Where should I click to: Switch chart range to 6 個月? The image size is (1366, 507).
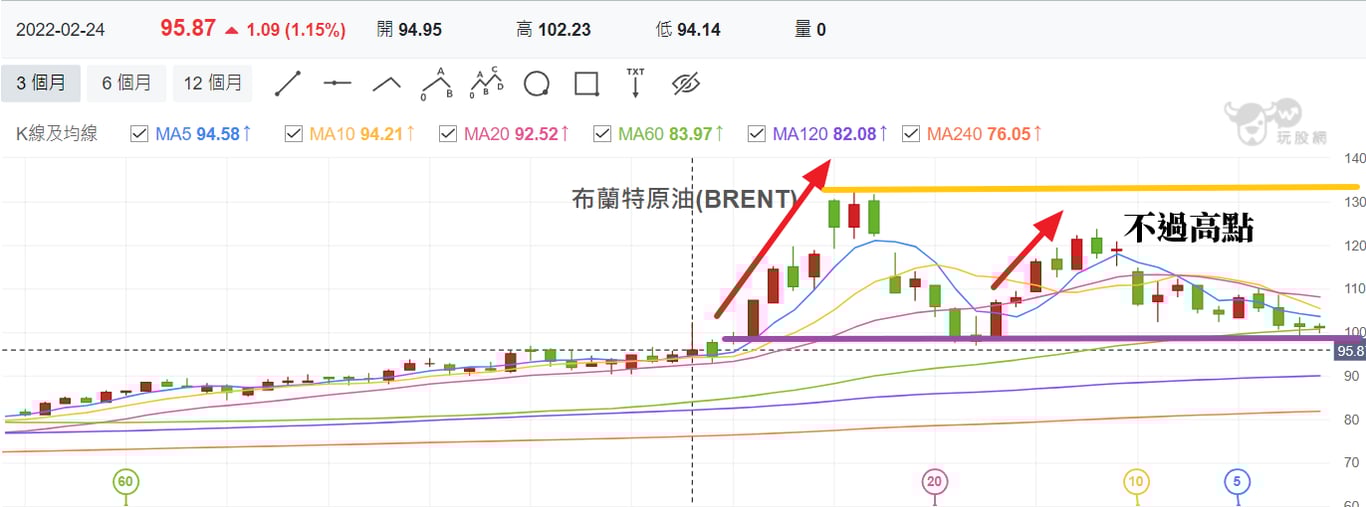click(x=126, y=83)
